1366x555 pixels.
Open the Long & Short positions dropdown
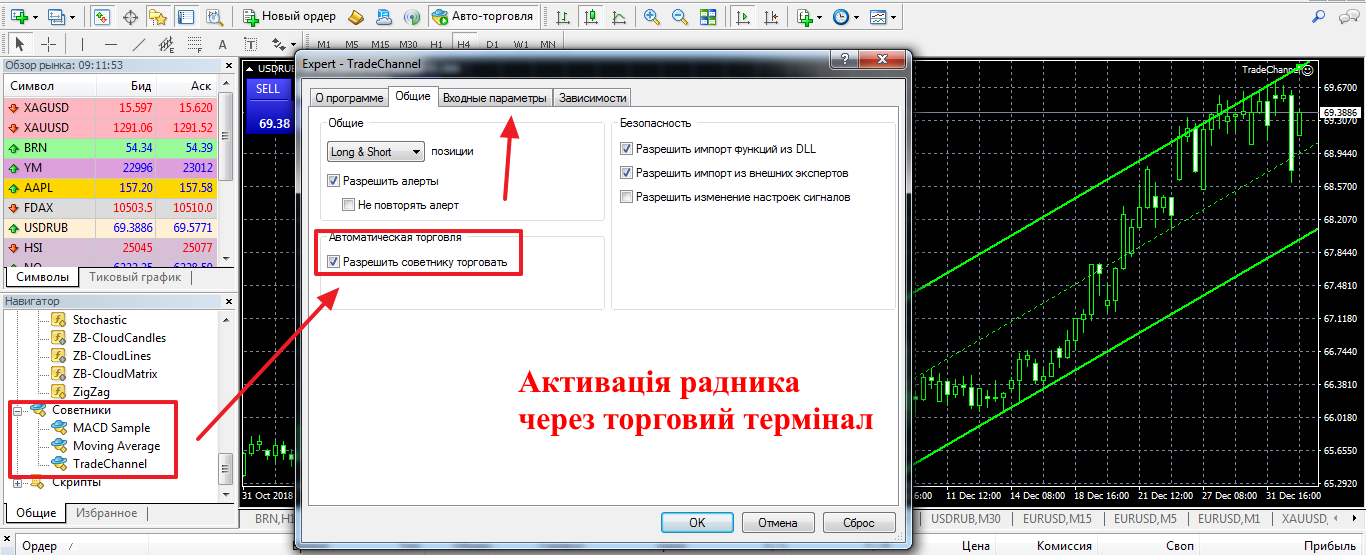[376, 152]
